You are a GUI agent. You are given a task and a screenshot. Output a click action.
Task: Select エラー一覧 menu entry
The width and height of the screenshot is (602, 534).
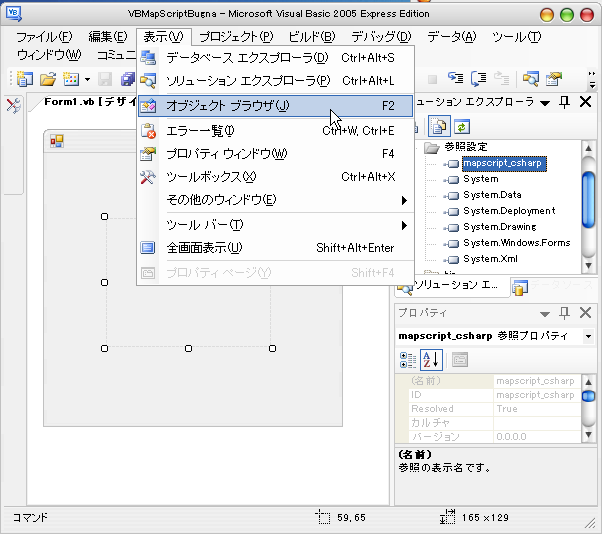275,131
